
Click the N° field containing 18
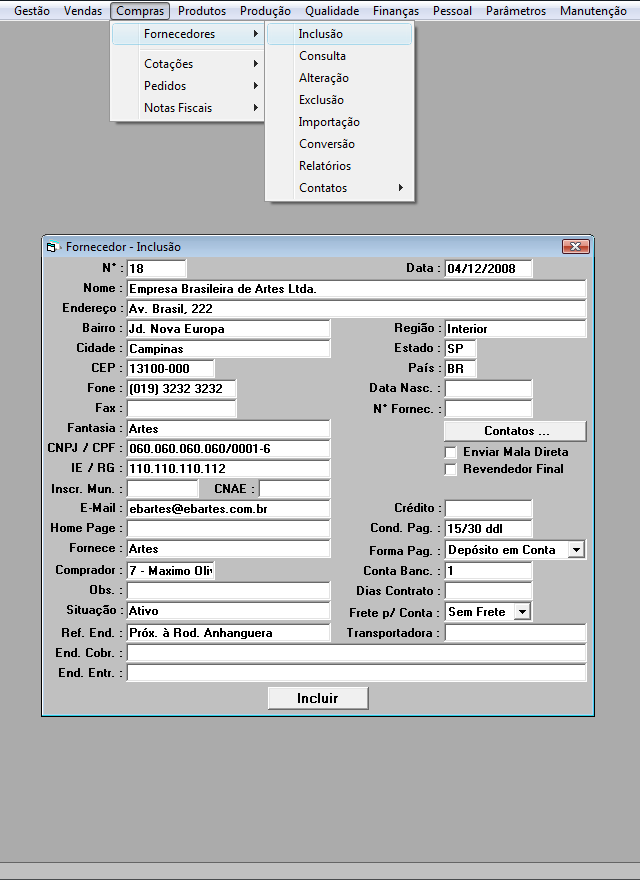point(157,268)
